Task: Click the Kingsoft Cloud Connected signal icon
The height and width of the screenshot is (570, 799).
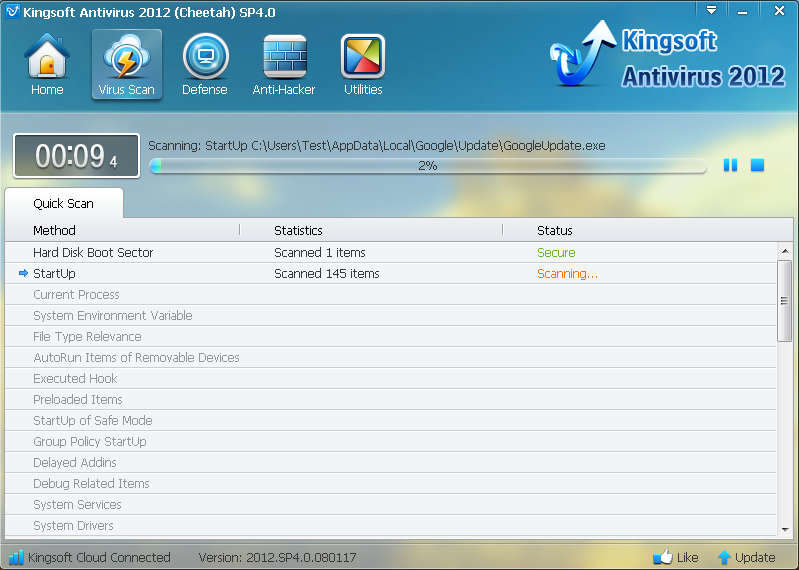Action: coord(16,557)
